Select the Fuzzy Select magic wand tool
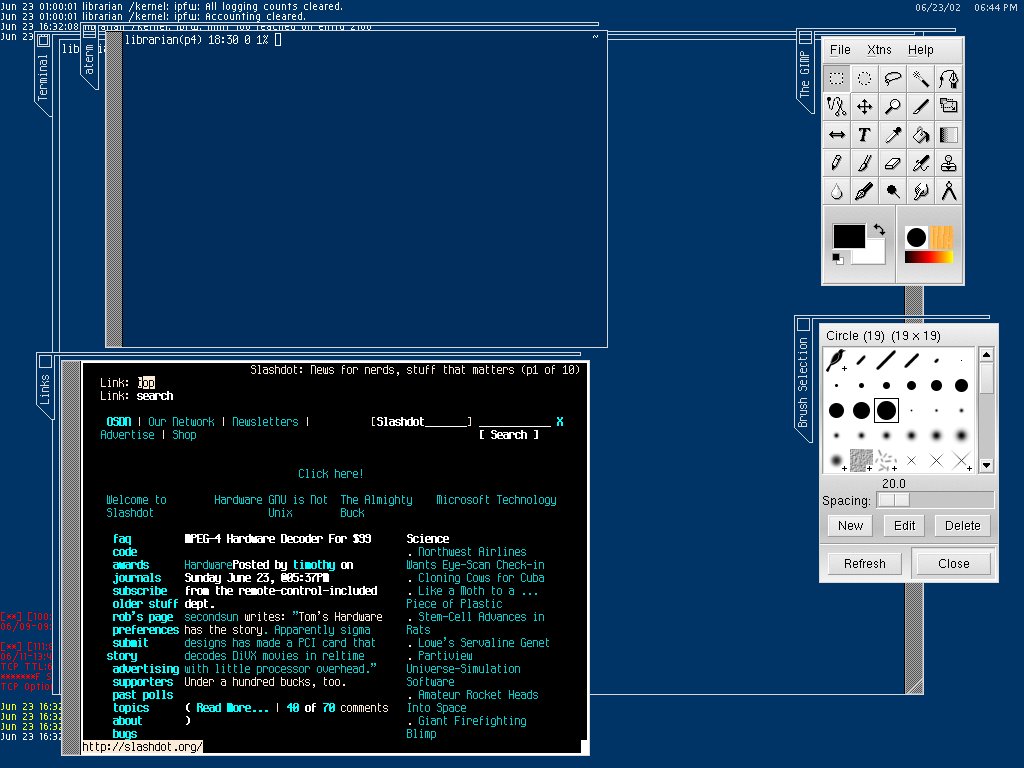Image resolution: width=1024 pixels, height=768 pixels. tap(921, 79)
